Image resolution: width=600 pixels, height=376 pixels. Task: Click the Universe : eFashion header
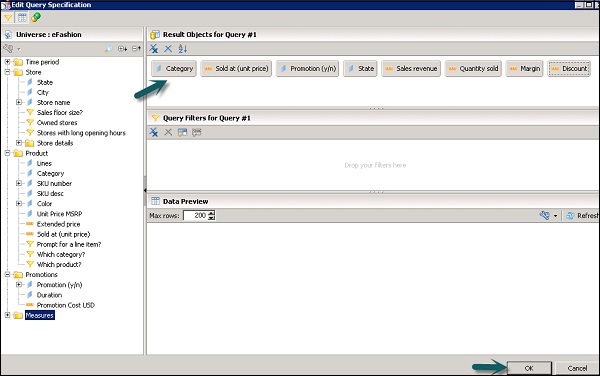tap(49, 34)
